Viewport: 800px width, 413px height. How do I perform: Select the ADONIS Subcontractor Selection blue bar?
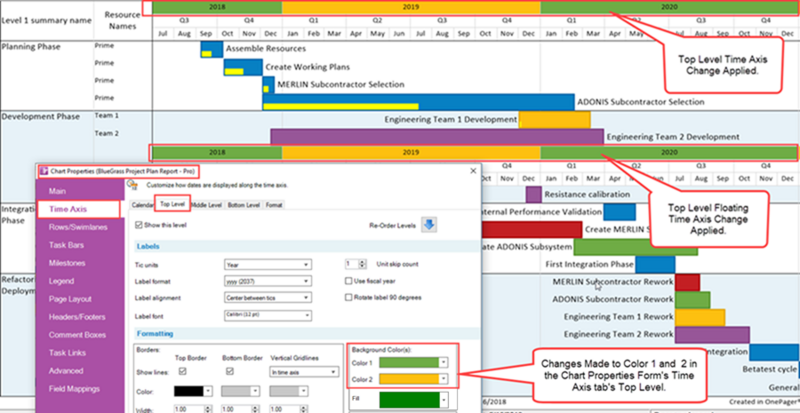[418, 102]
